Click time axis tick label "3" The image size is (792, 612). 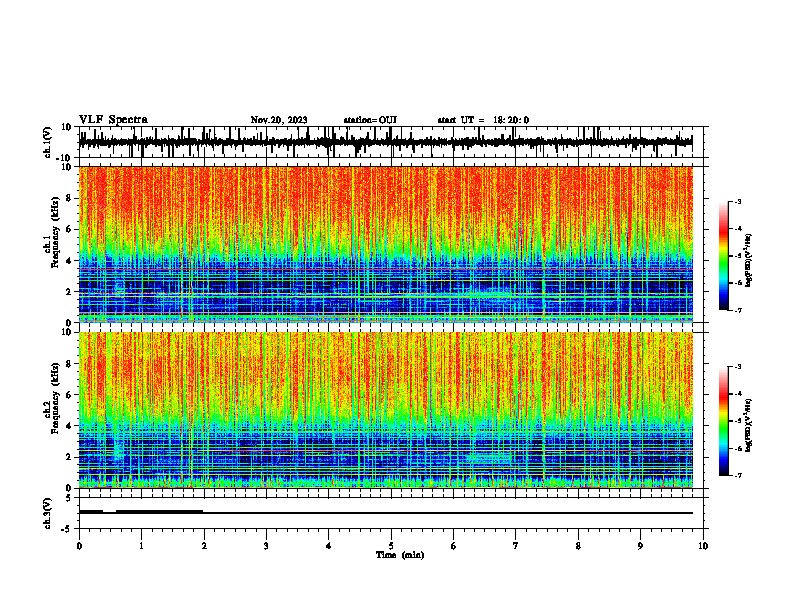tap(266, 546)
